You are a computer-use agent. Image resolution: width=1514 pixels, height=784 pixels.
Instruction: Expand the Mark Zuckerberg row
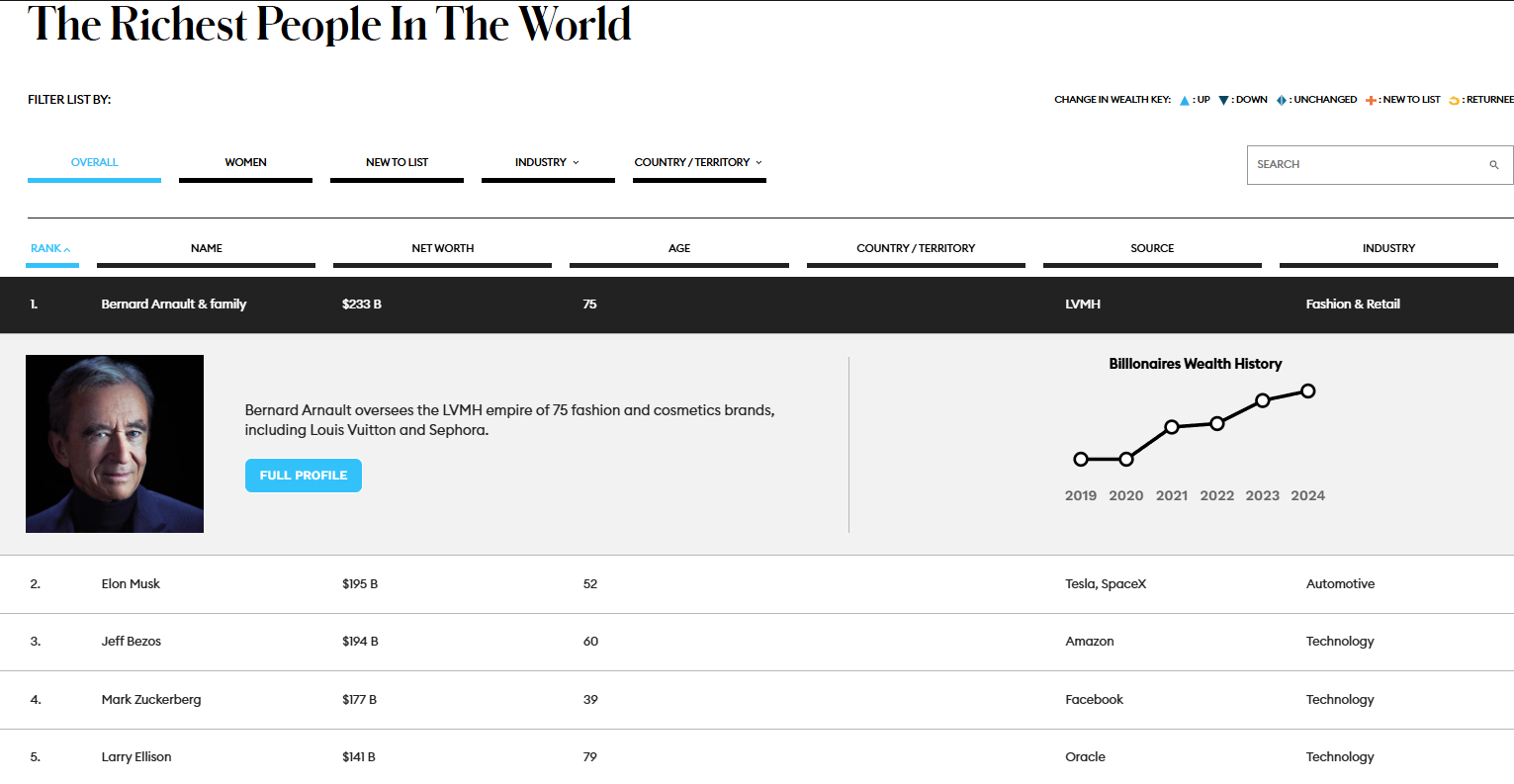coord(757,700)
